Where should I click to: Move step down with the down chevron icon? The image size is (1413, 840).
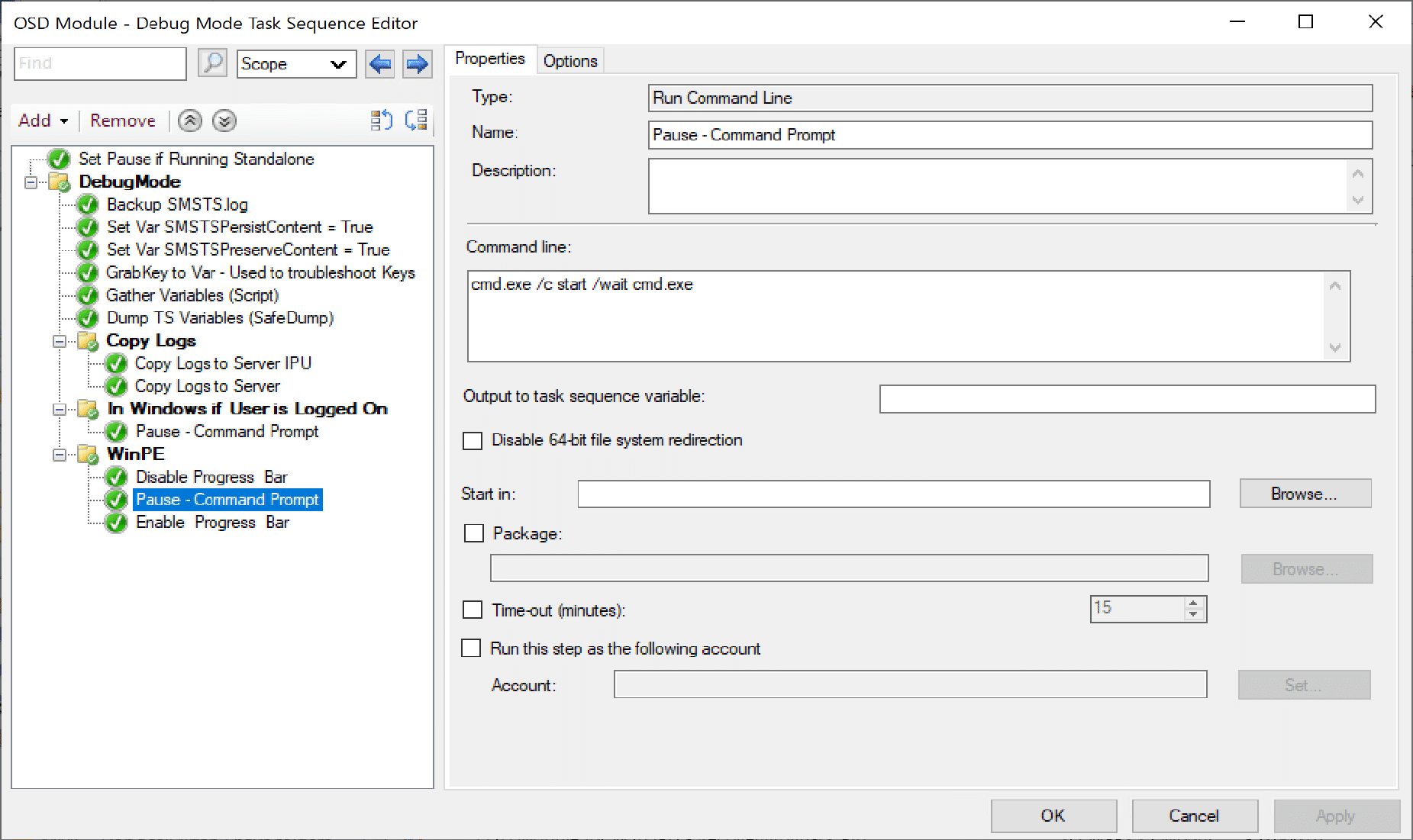pos(224,121)
